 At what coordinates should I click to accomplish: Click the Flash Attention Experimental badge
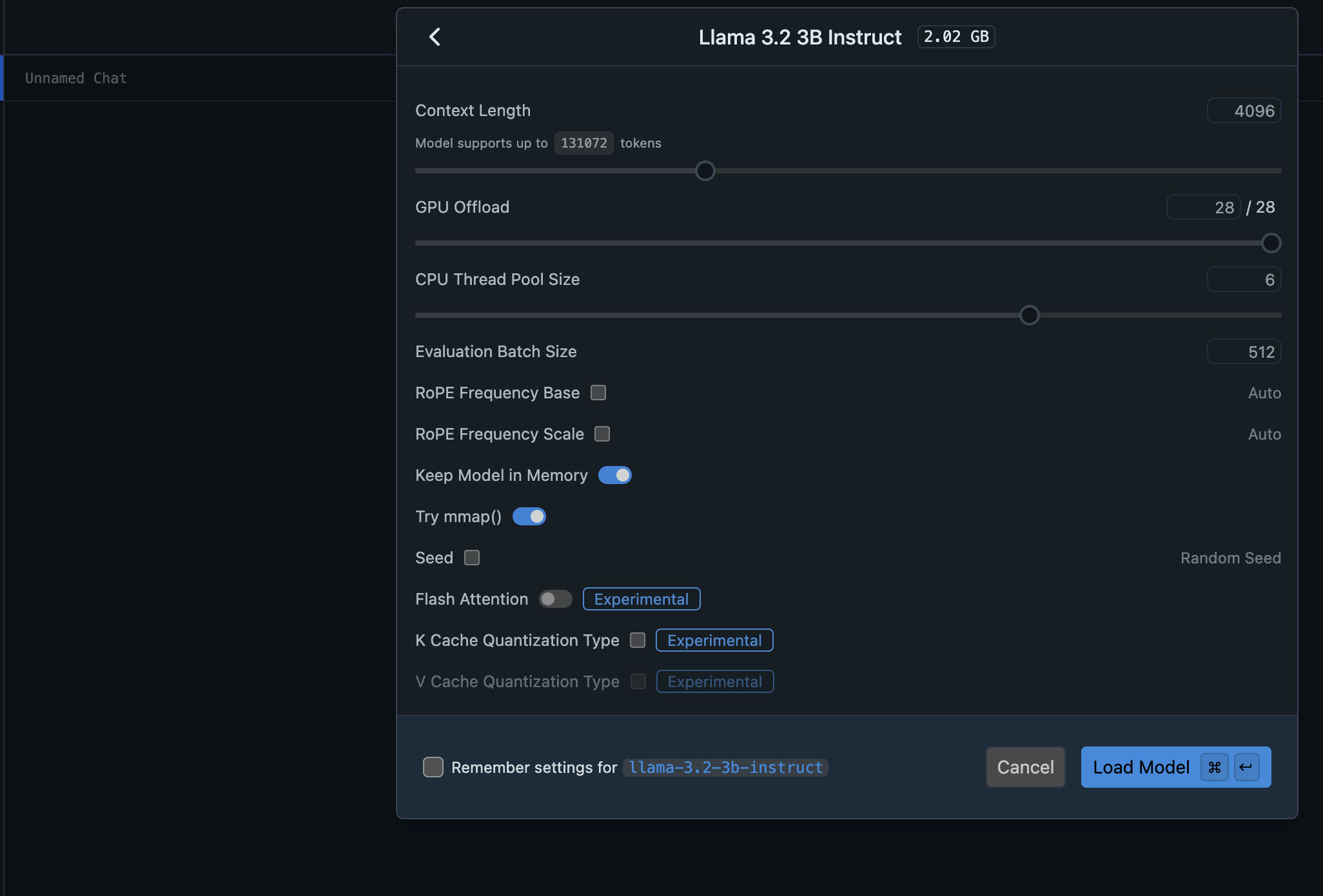641,599
